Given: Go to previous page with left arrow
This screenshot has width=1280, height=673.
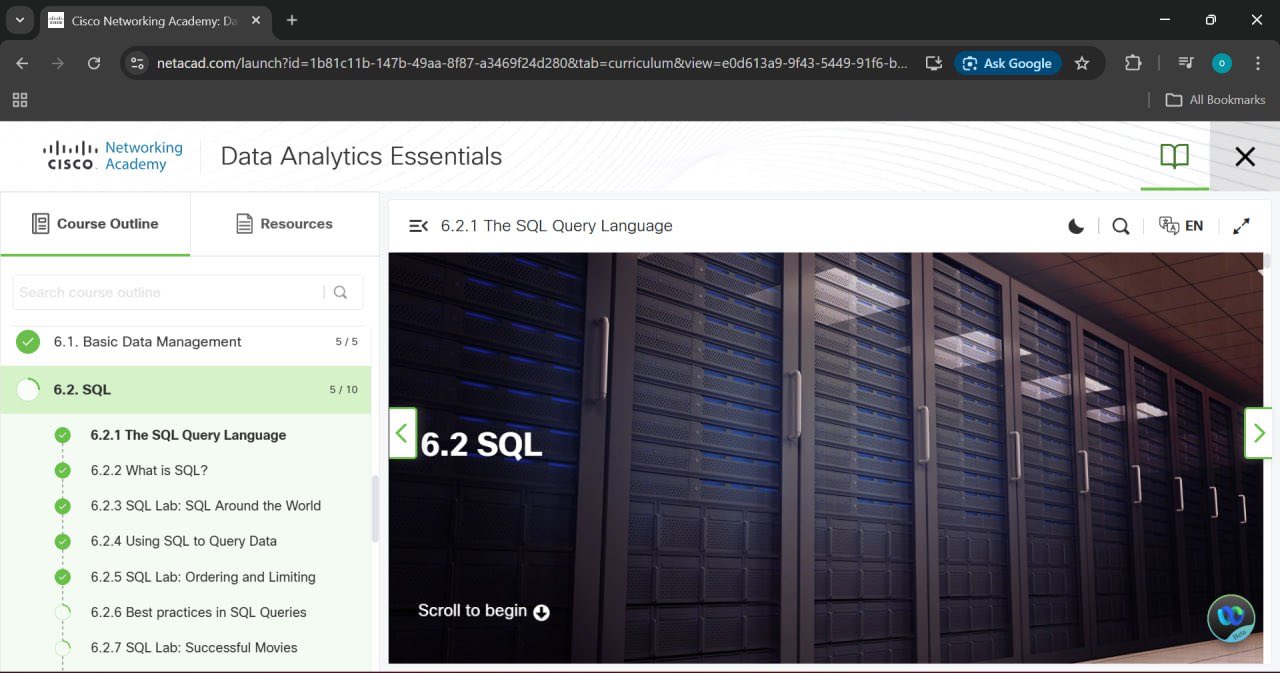Looking at the screenshot, I should [402, 433].
